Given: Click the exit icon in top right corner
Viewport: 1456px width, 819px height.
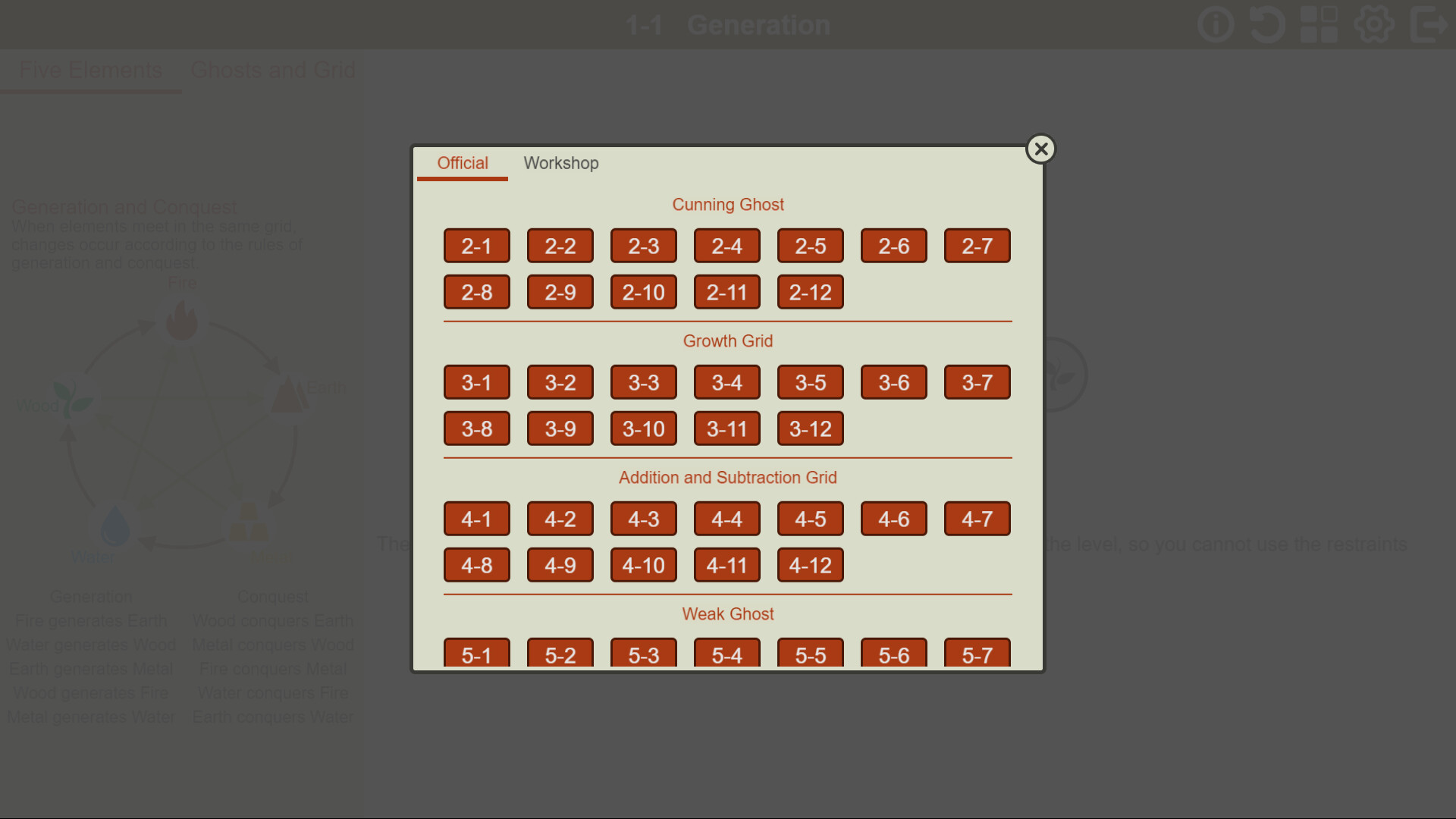Looking at the screenshot, I should pyautogui.click(x=1429, y=24).
